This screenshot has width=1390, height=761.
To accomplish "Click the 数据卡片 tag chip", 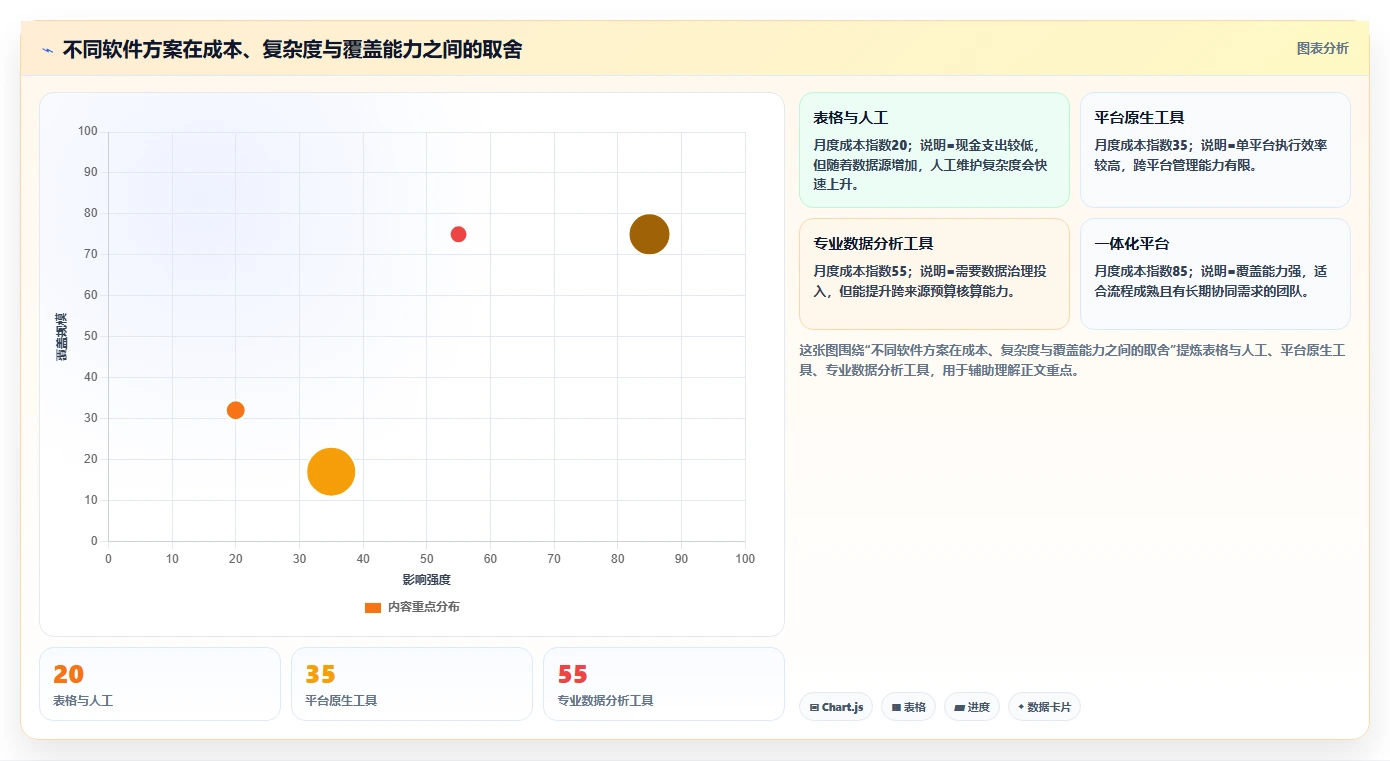I will 1044,707.
